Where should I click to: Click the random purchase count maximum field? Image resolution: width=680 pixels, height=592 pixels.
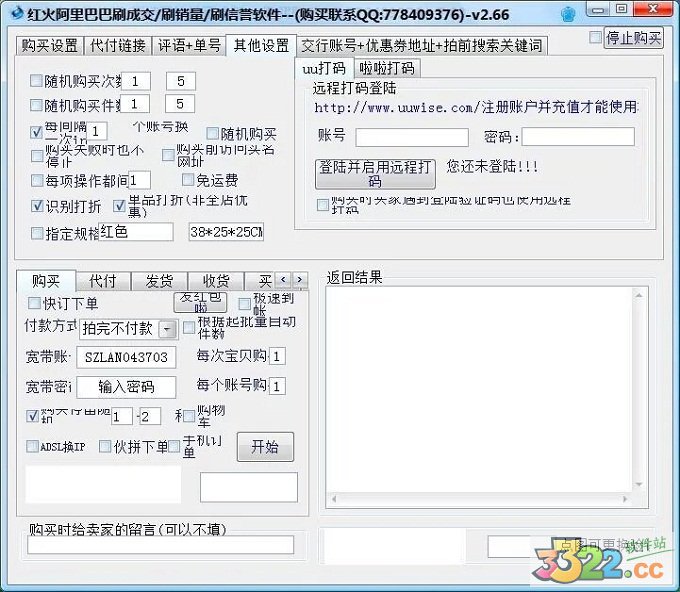[180, 81]
